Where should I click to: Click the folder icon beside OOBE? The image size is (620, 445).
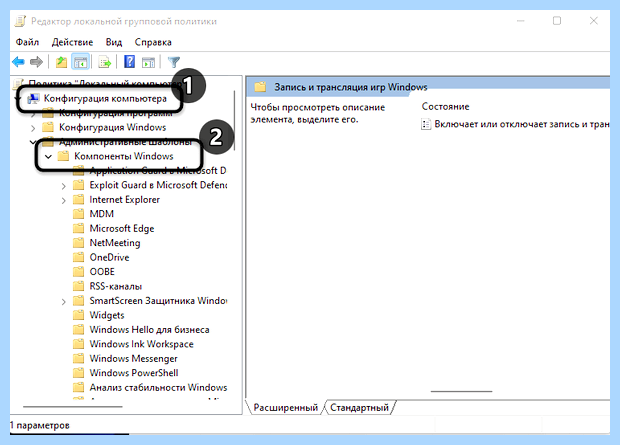pyautogui.click(x=79, y=272)
